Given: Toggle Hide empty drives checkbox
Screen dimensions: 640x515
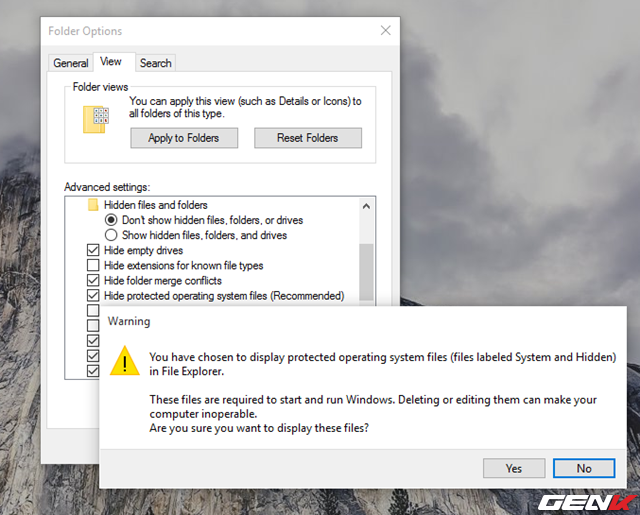Looking at the screenshot, I should (93, 250).
